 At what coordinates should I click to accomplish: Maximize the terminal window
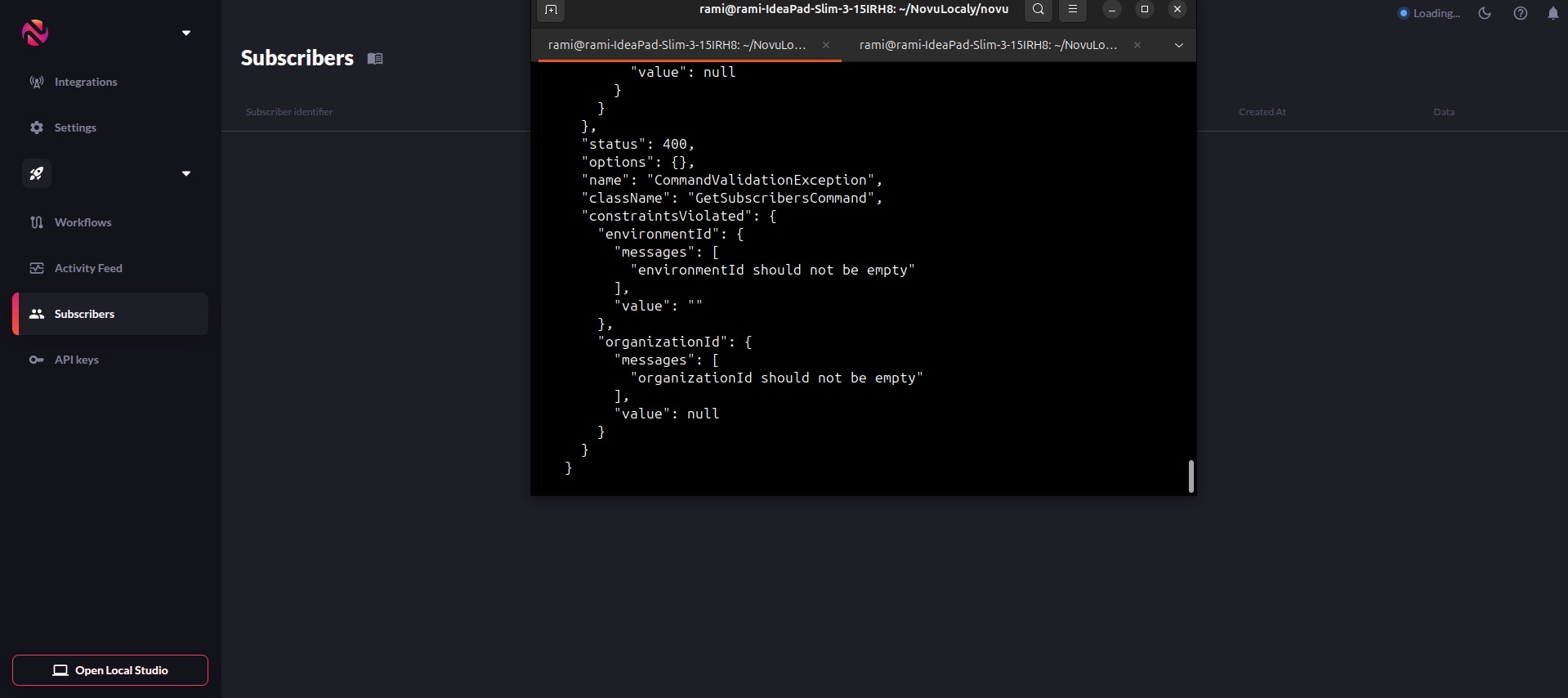pyautogui.click(x=1145, y=10)
